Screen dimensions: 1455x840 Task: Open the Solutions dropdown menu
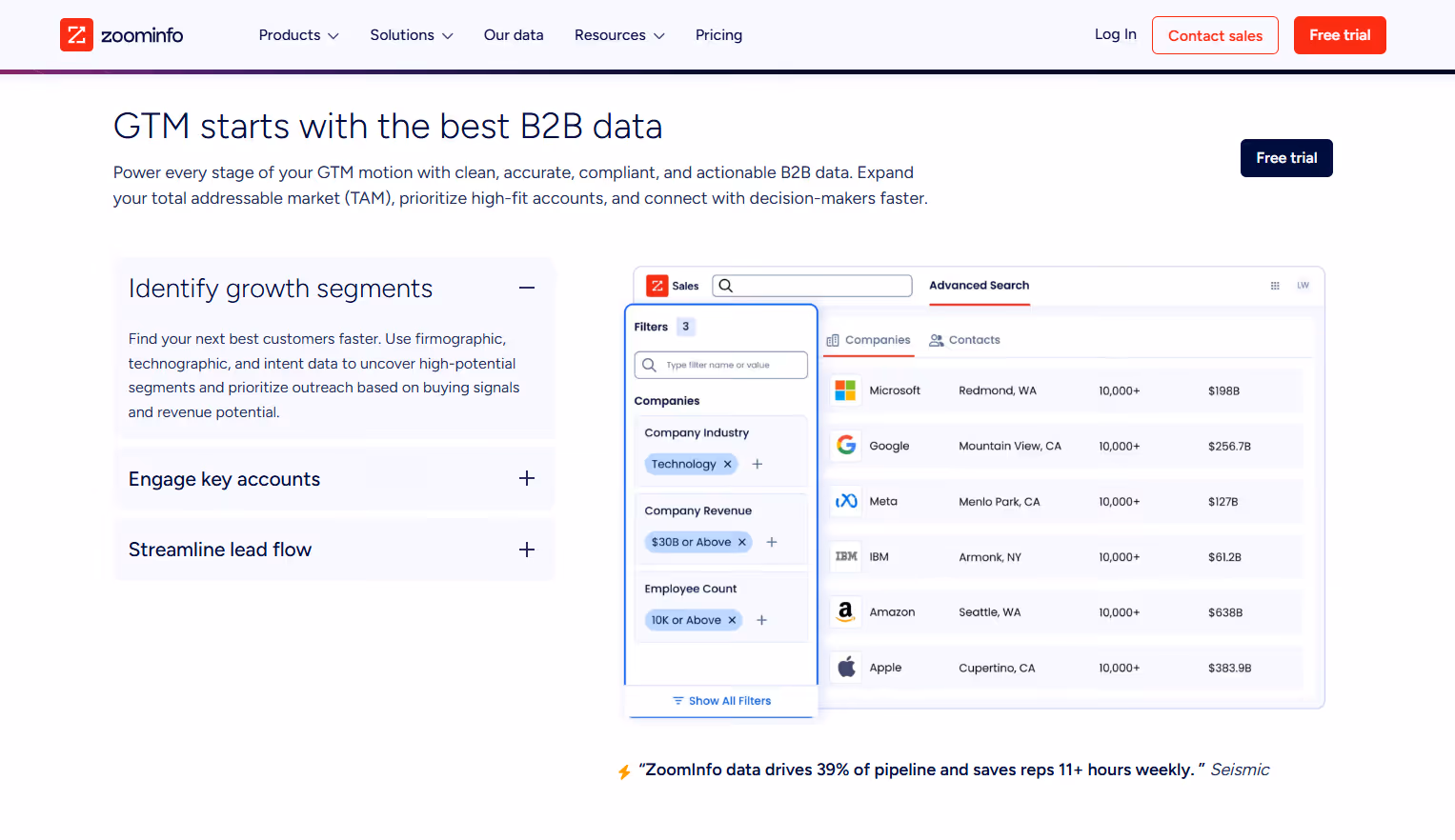(x=412, y=35)
